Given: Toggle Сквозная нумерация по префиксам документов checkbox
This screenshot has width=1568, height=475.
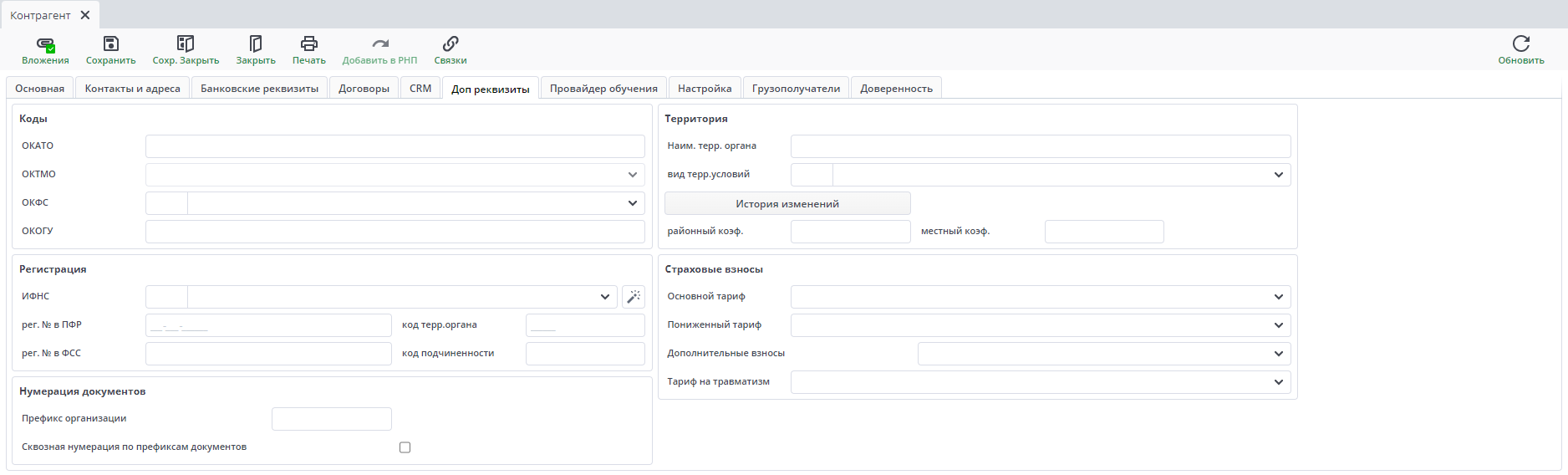Looking at the screenshot, I should coord(405,447).
